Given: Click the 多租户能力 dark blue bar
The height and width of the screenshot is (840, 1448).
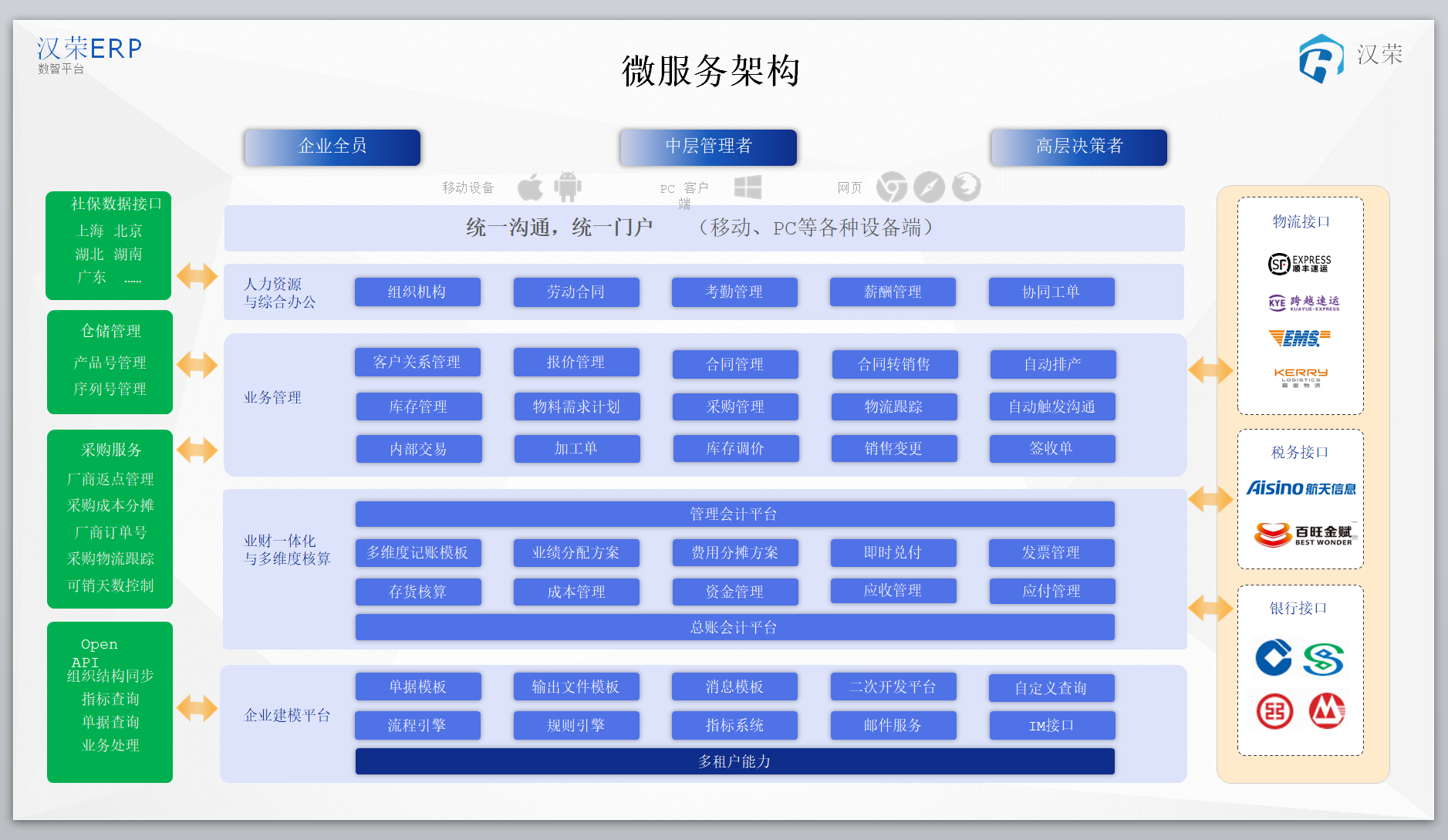Looking at the screenshot, I should pyautogui.click(x=734, y=761).
